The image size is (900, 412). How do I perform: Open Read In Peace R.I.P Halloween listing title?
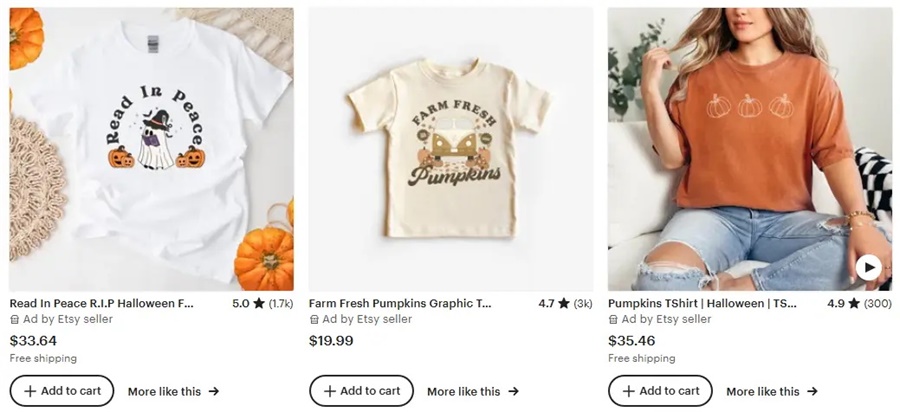point(101,303)
